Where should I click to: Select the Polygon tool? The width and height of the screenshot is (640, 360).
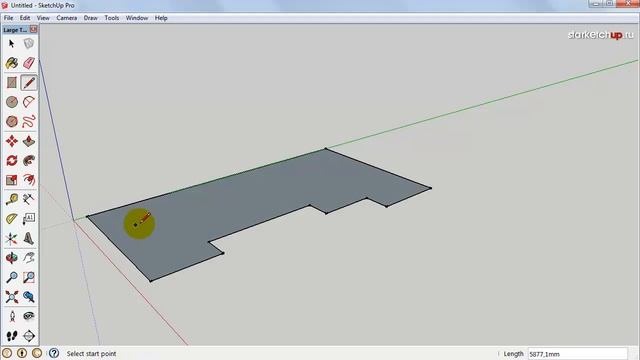[x=11, y=121]
